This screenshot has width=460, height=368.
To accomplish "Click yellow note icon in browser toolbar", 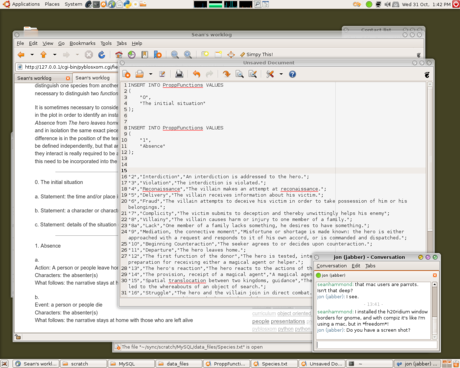I will coord(205,54).
